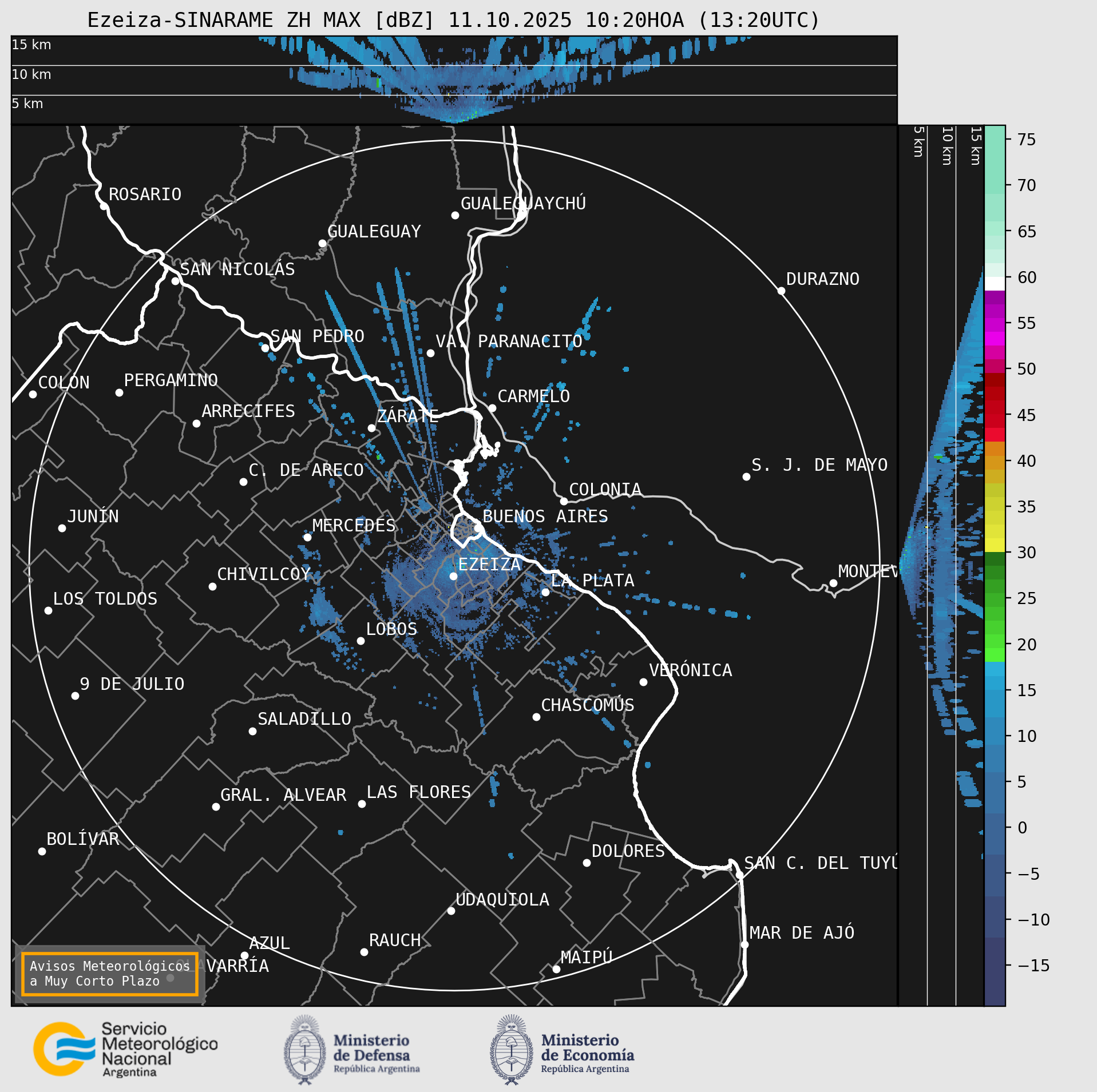The height and width of the screenshot is (1092, 1097).
Task: Click the yellow 30 dBZ color band
Action: pos(995,545)
